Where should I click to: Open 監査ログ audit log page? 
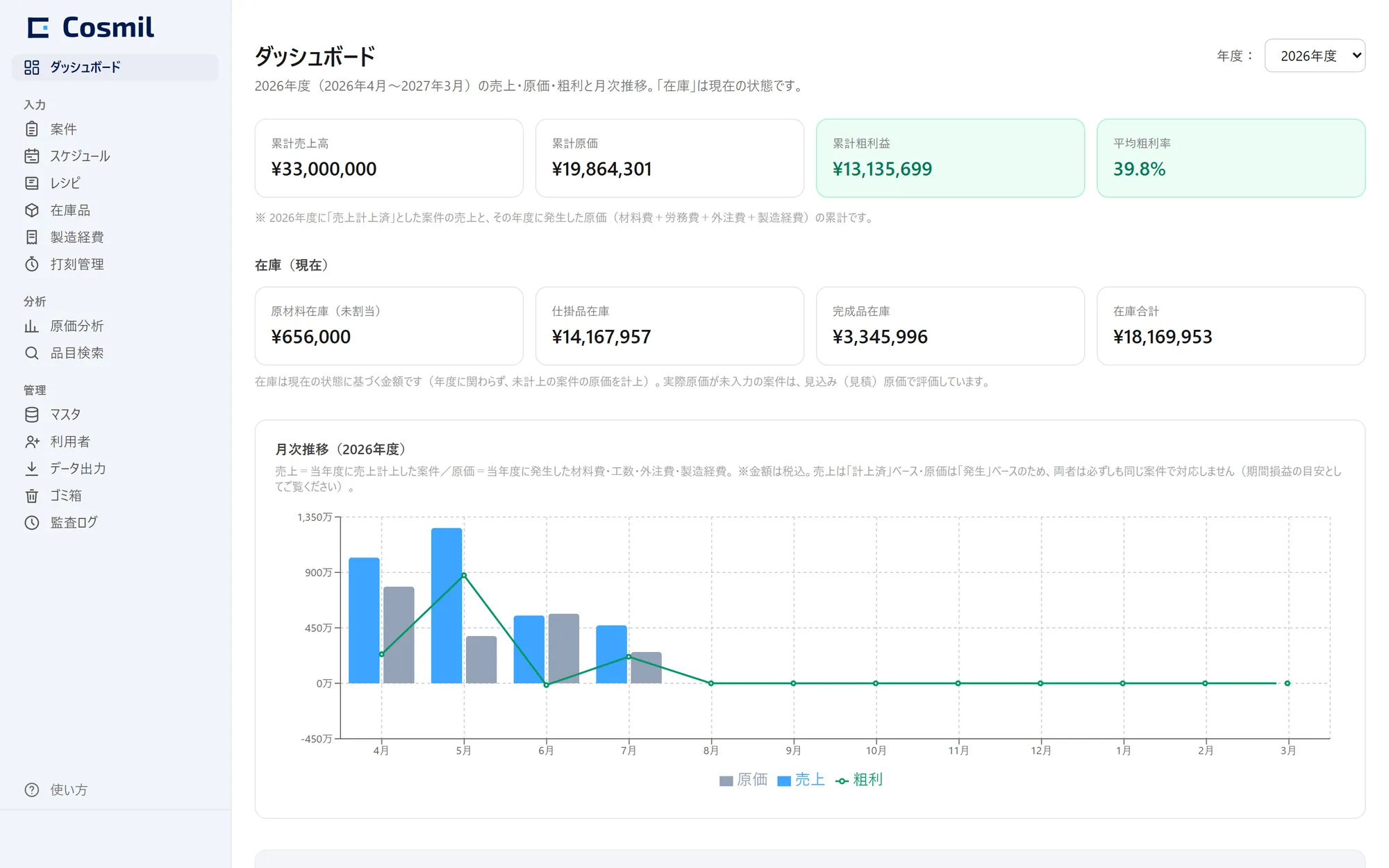(x=115, y=523)
